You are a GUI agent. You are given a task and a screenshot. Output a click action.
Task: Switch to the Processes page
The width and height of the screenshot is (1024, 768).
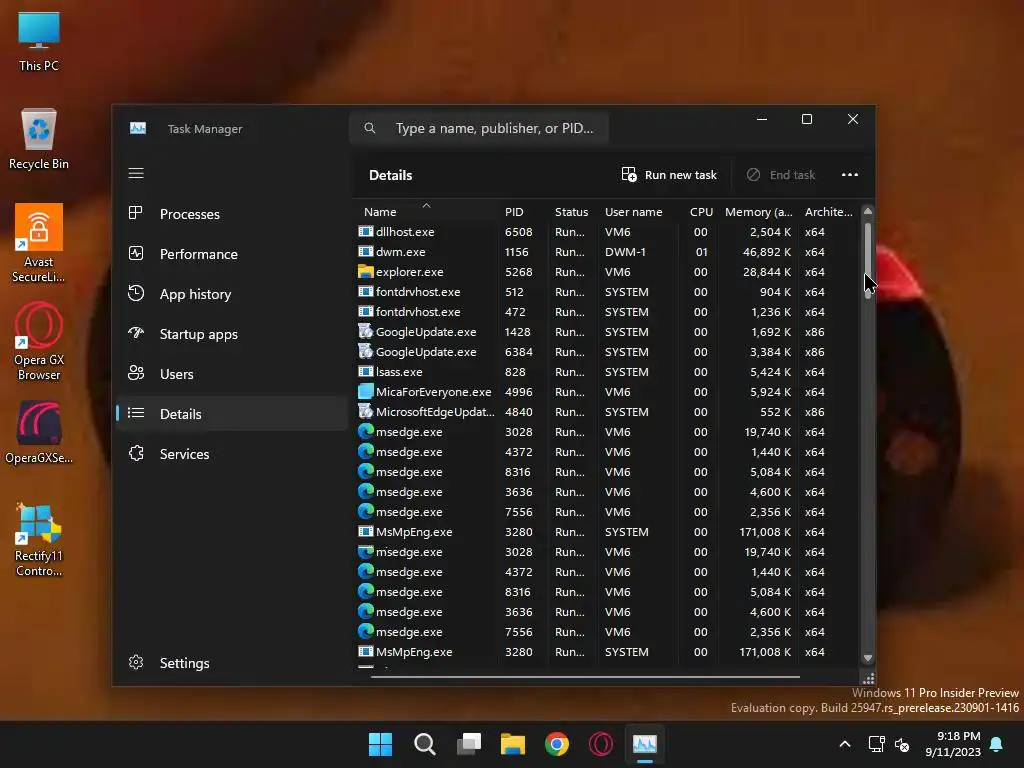231,214
